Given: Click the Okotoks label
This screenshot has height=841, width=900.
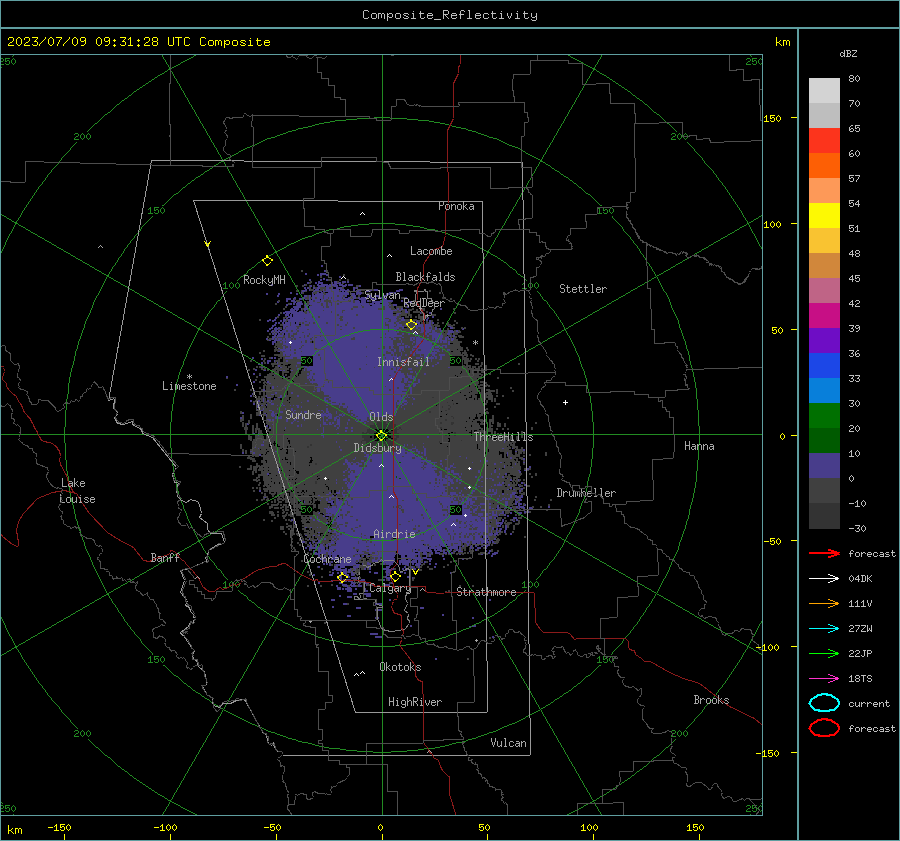Looking at the screenshot, I should (x=400, y=667).
